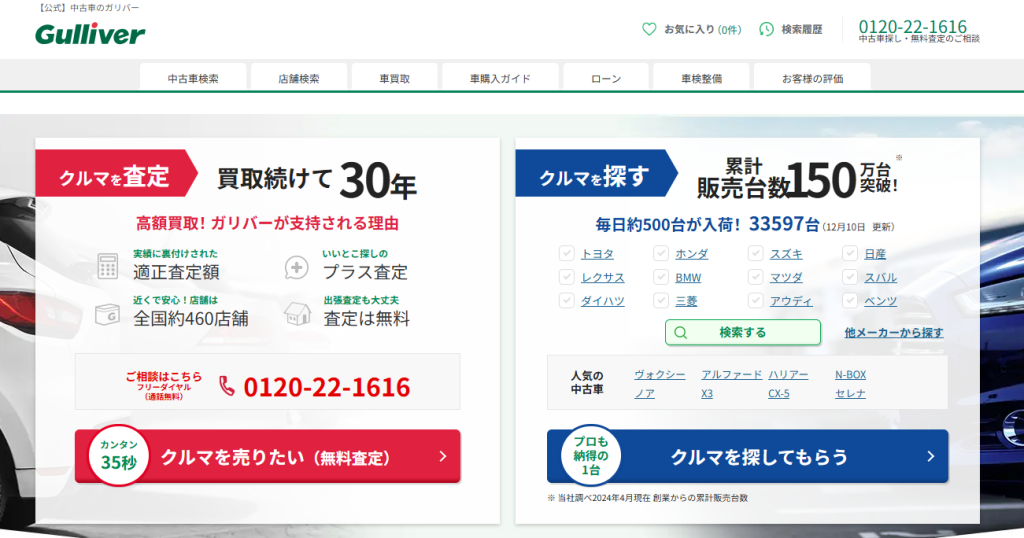This screenshot has height=538, width=1024.
Task: Tick the BMW maker checkbox
Action: click(x=661, y=278)
